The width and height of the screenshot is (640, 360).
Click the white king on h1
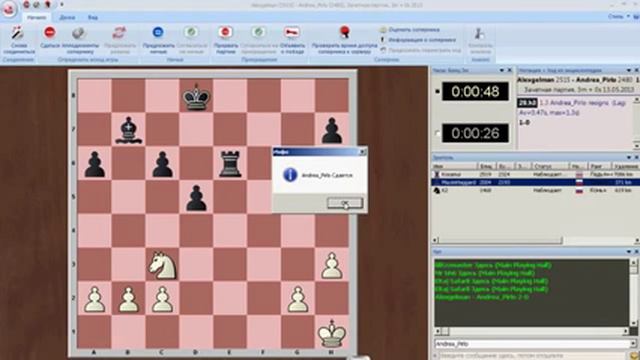click(x=331, y=333)
